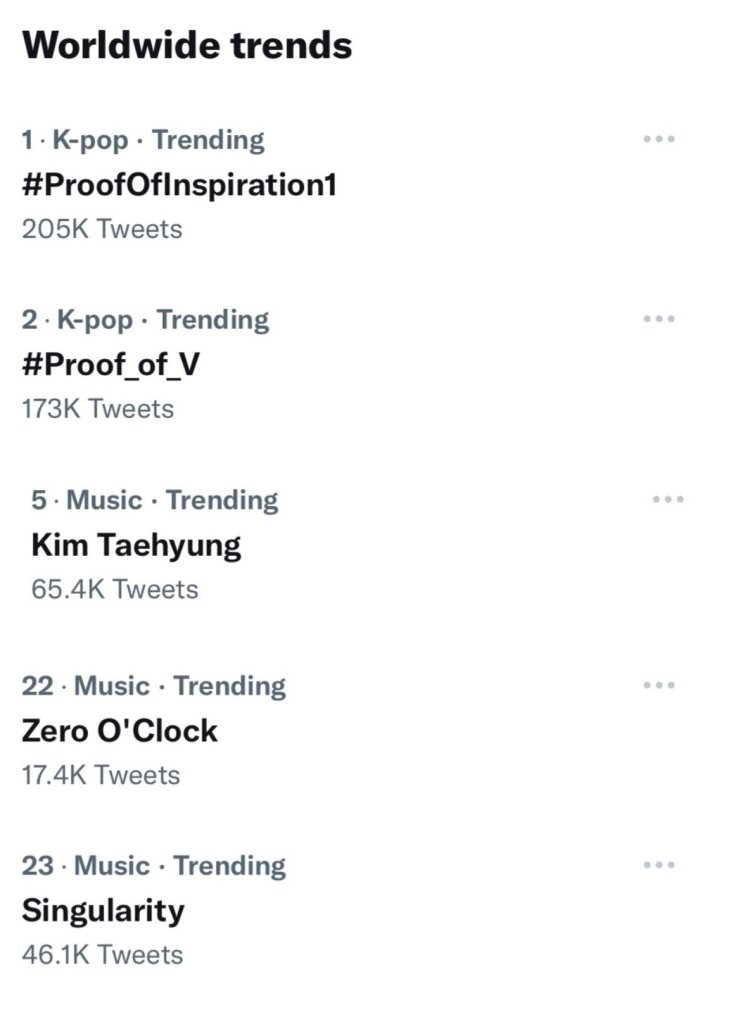Select the Zero O'Clock trend

click(119, 731)
